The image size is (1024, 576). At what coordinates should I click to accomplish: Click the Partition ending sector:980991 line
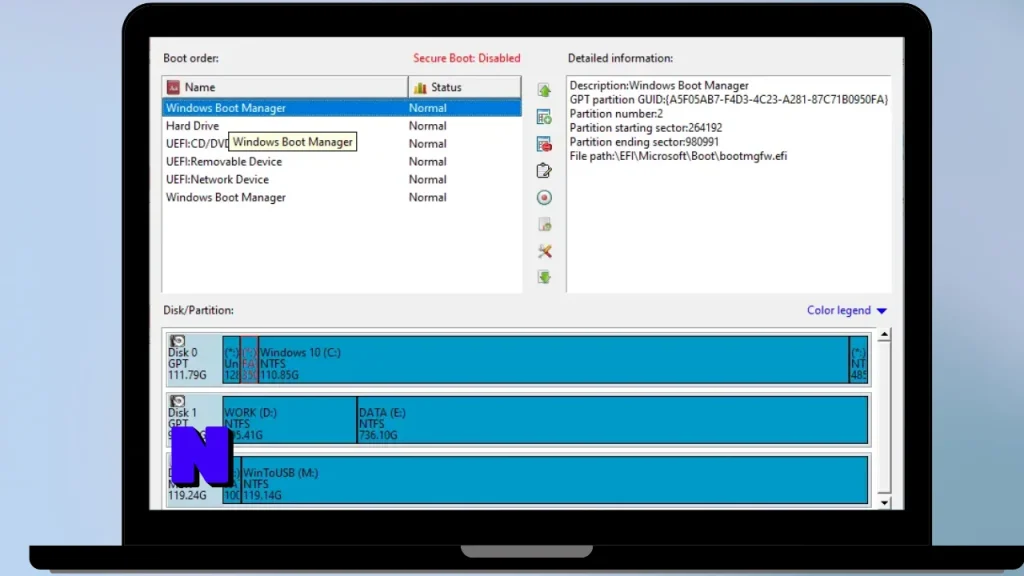coord(644,142)
